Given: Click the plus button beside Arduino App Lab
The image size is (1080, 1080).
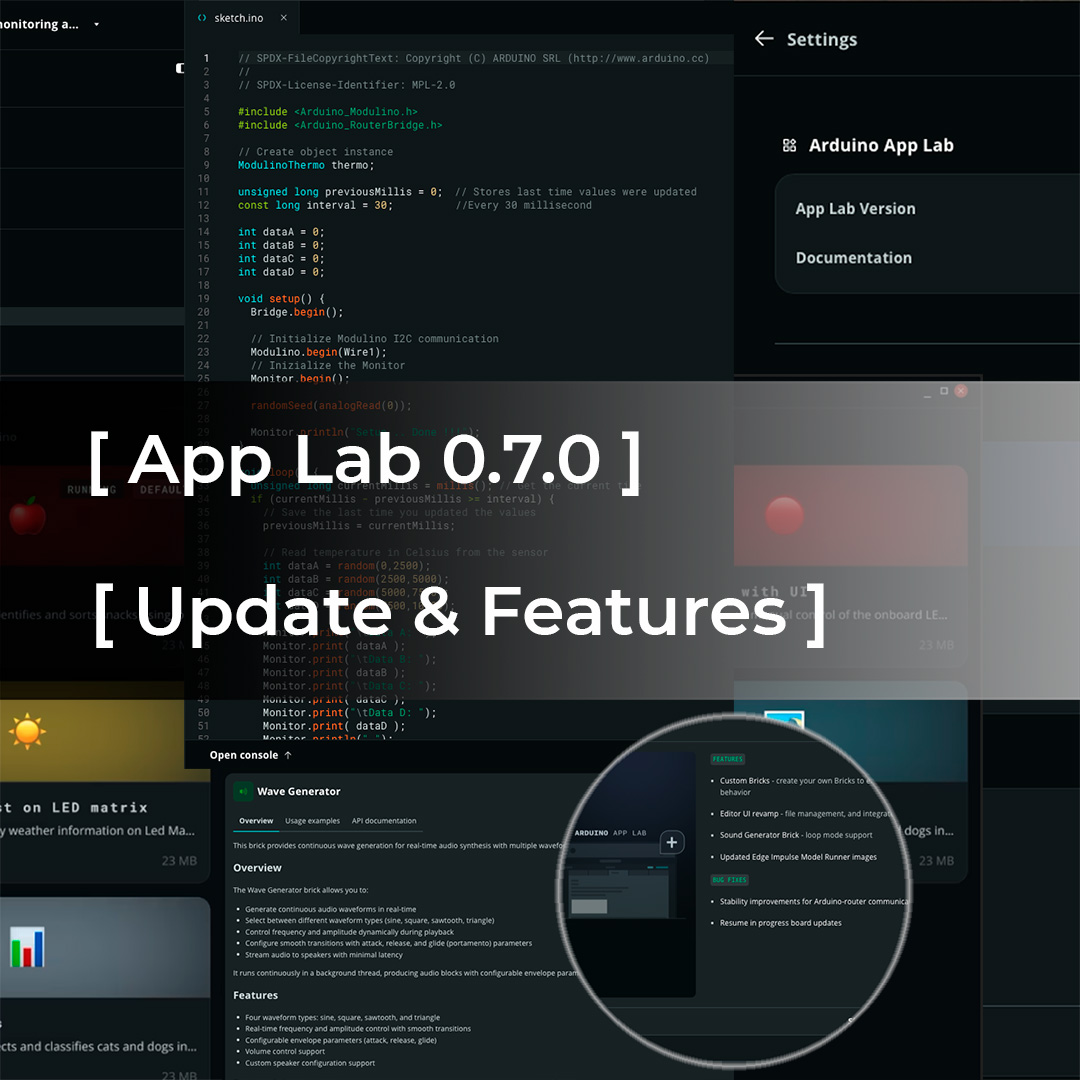Looking at the screenshot, I should click(672, 842).
